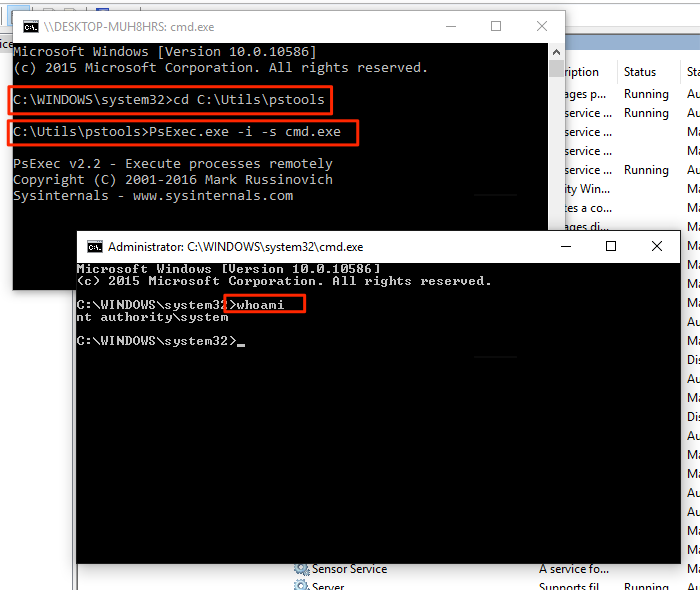
Task: Click the DESKTOP-MUH8HRS cmd window system icon
Action: click(x=31, y=27)
